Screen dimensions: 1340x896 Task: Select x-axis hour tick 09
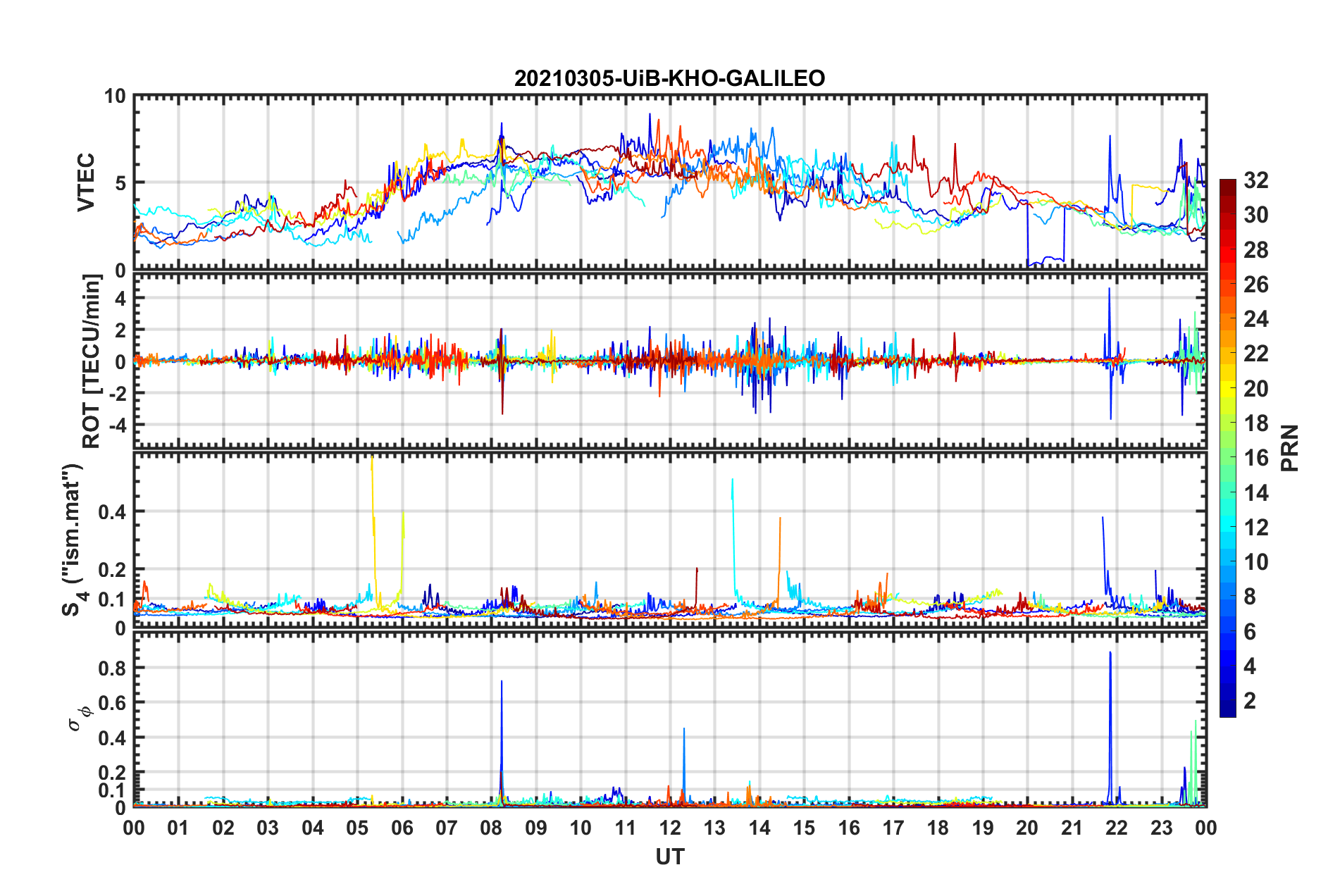click(536, 828)
